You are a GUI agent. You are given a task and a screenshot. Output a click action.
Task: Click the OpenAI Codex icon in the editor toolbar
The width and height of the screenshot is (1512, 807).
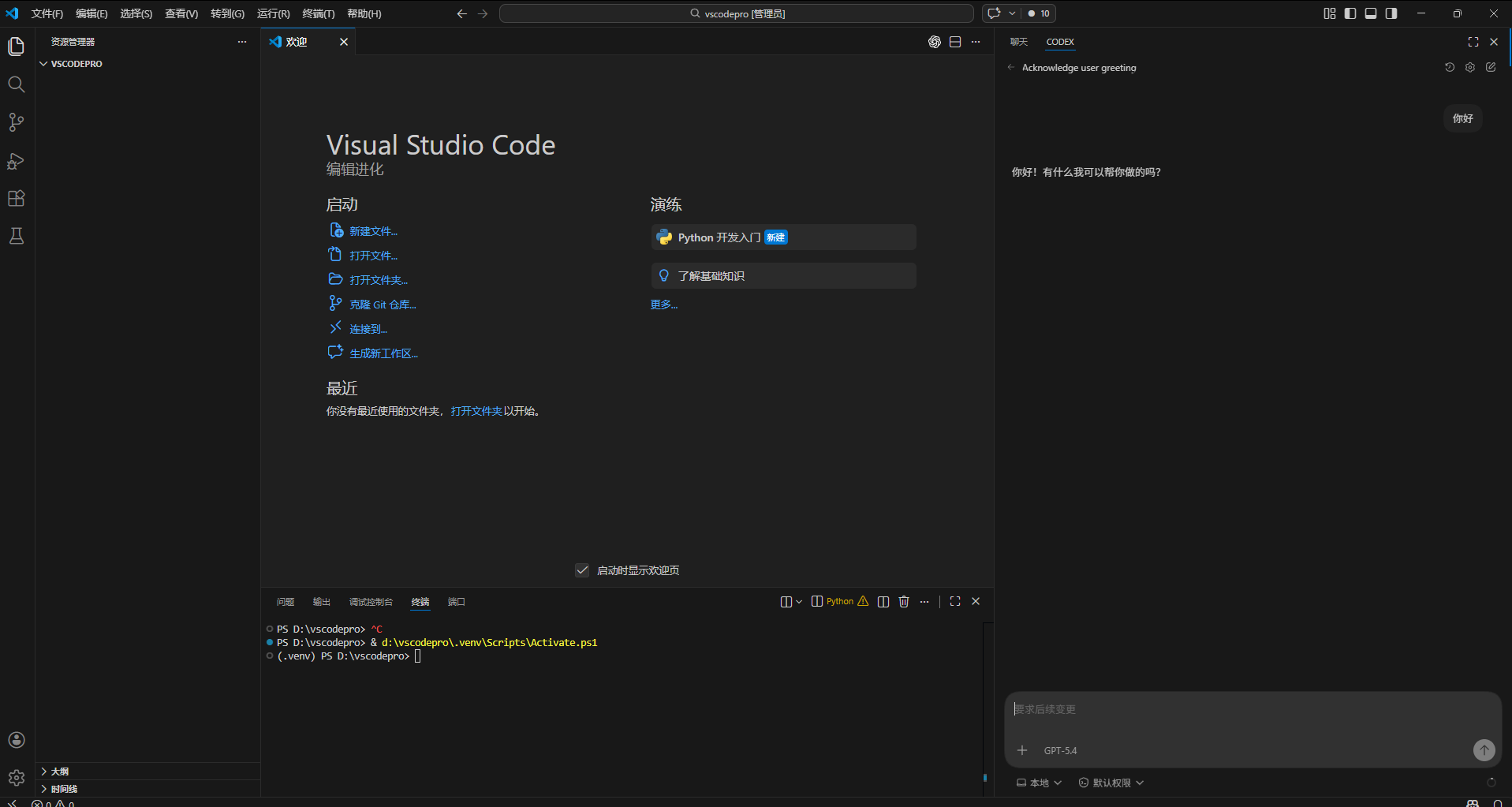(x=935, y=42)
